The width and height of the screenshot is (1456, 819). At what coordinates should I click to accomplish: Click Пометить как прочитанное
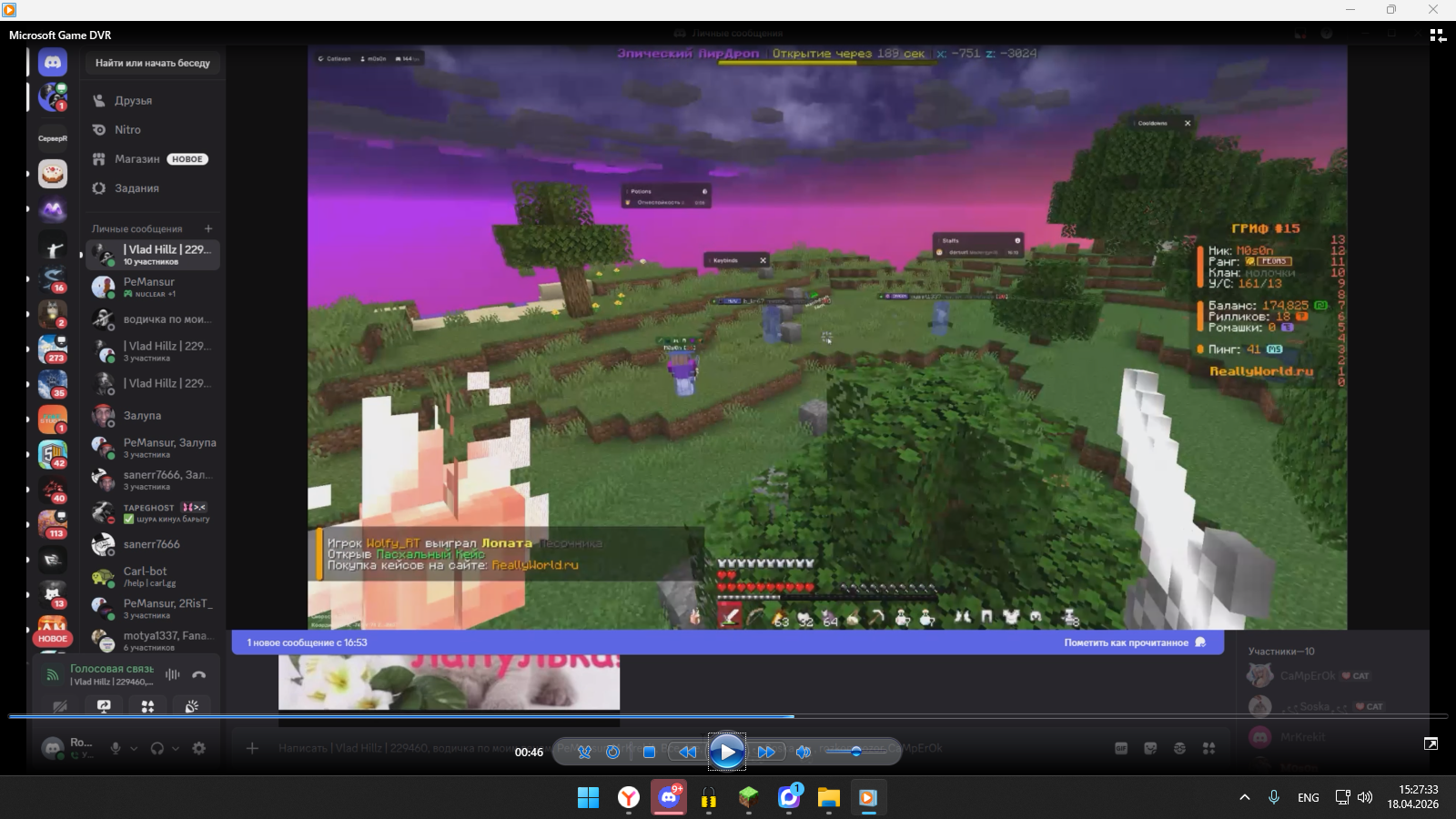[x=1127, y=642]
